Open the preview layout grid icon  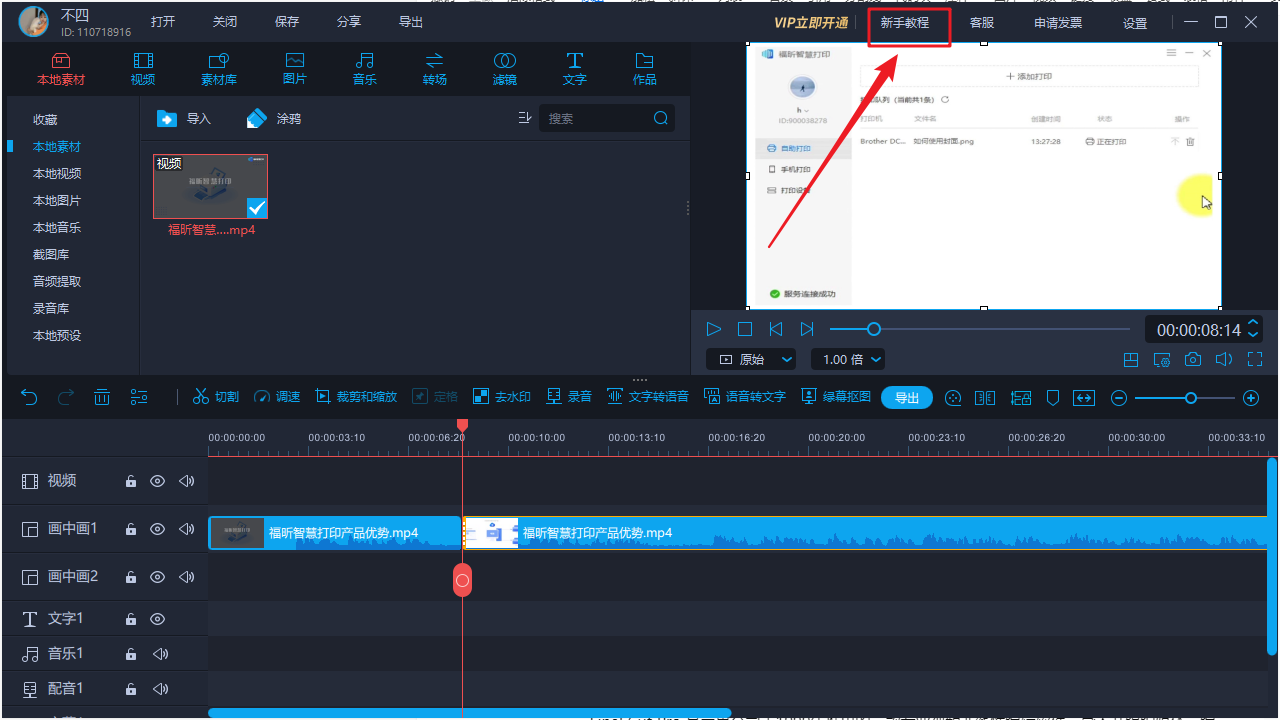[x=1131, y=360]
